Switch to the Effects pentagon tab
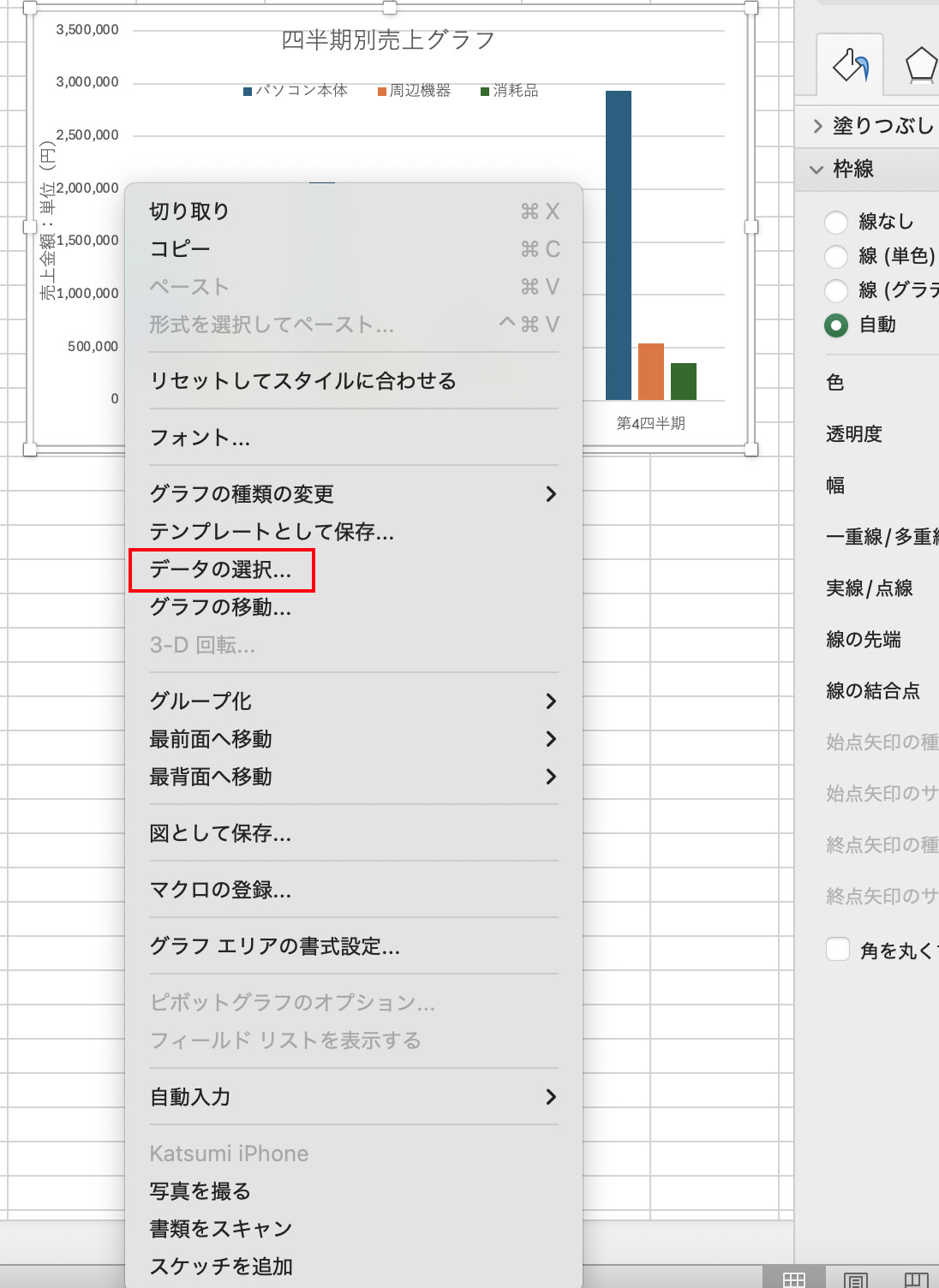Image resolution: width=939 pixels, height=1288 pixels. coord(920,65)
